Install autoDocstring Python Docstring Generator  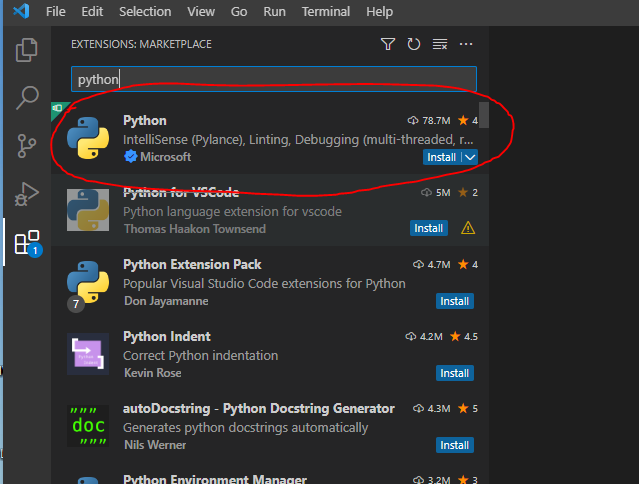tap(455, 445)
